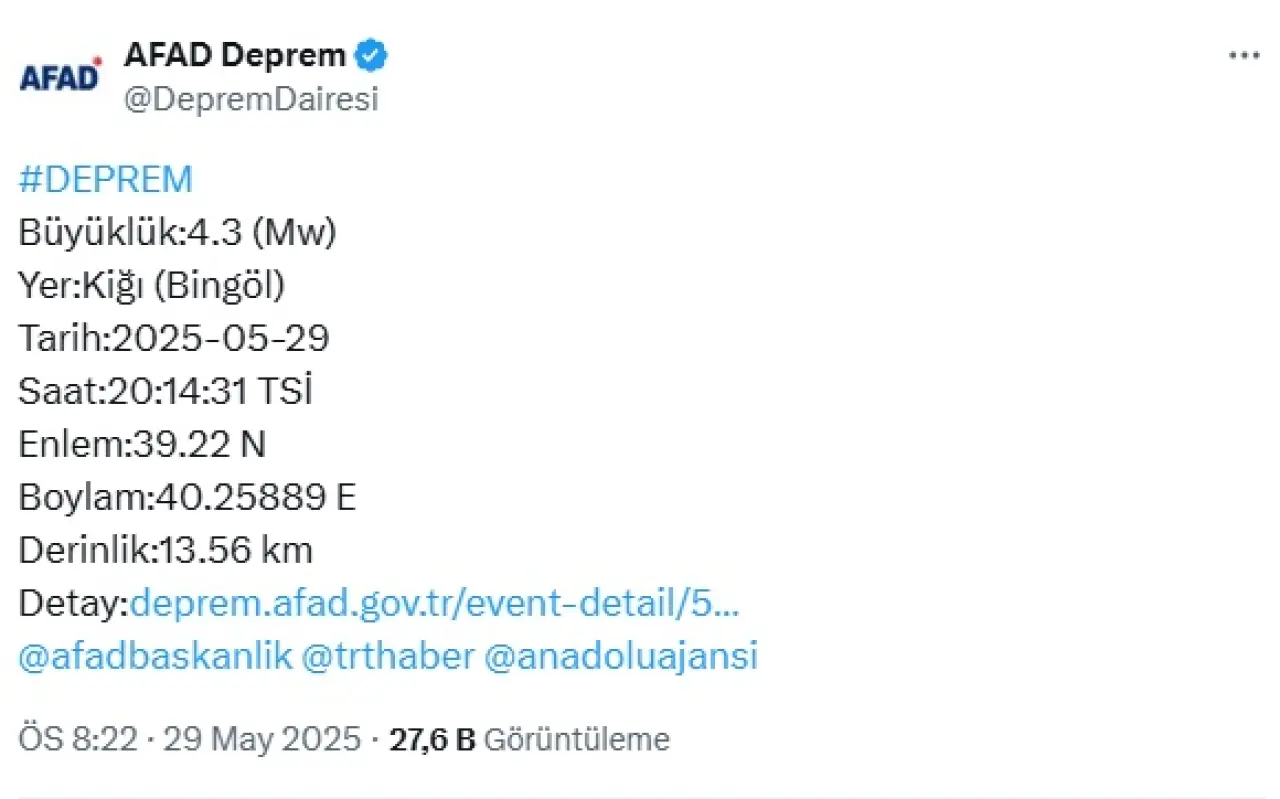Open the deprem.afad.gov.tr event detail link
Image resolution: width=1280 pixels, height=799 pixels.
tap(435, 603)
